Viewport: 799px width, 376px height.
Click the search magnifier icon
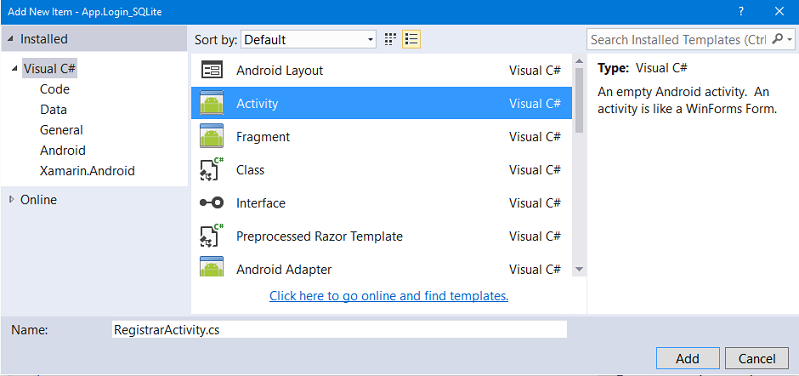tap(777, 39)
